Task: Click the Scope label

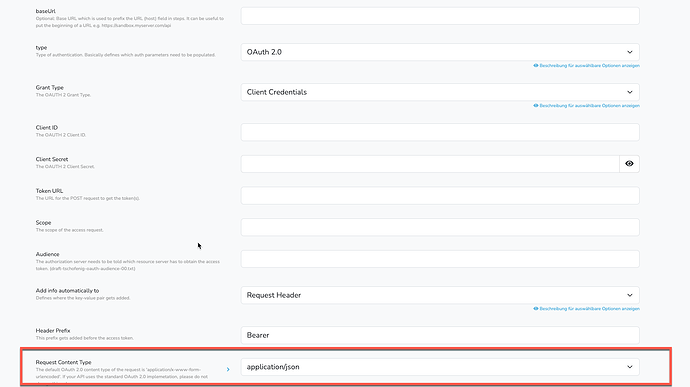Action: pos(44,223)
